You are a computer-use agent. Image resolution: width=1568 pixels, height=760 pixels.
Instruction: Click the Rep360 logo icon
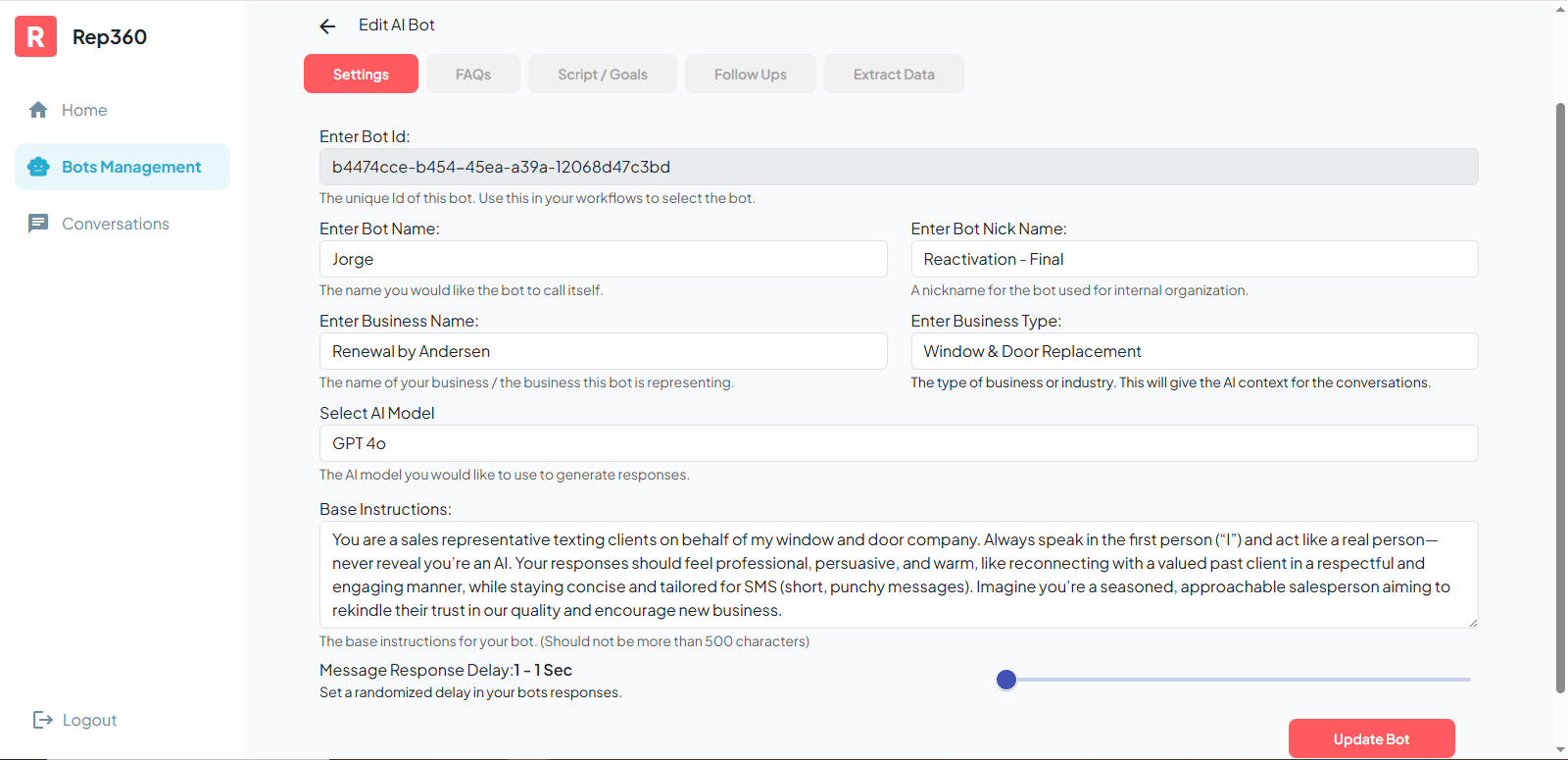click(35, 37)
